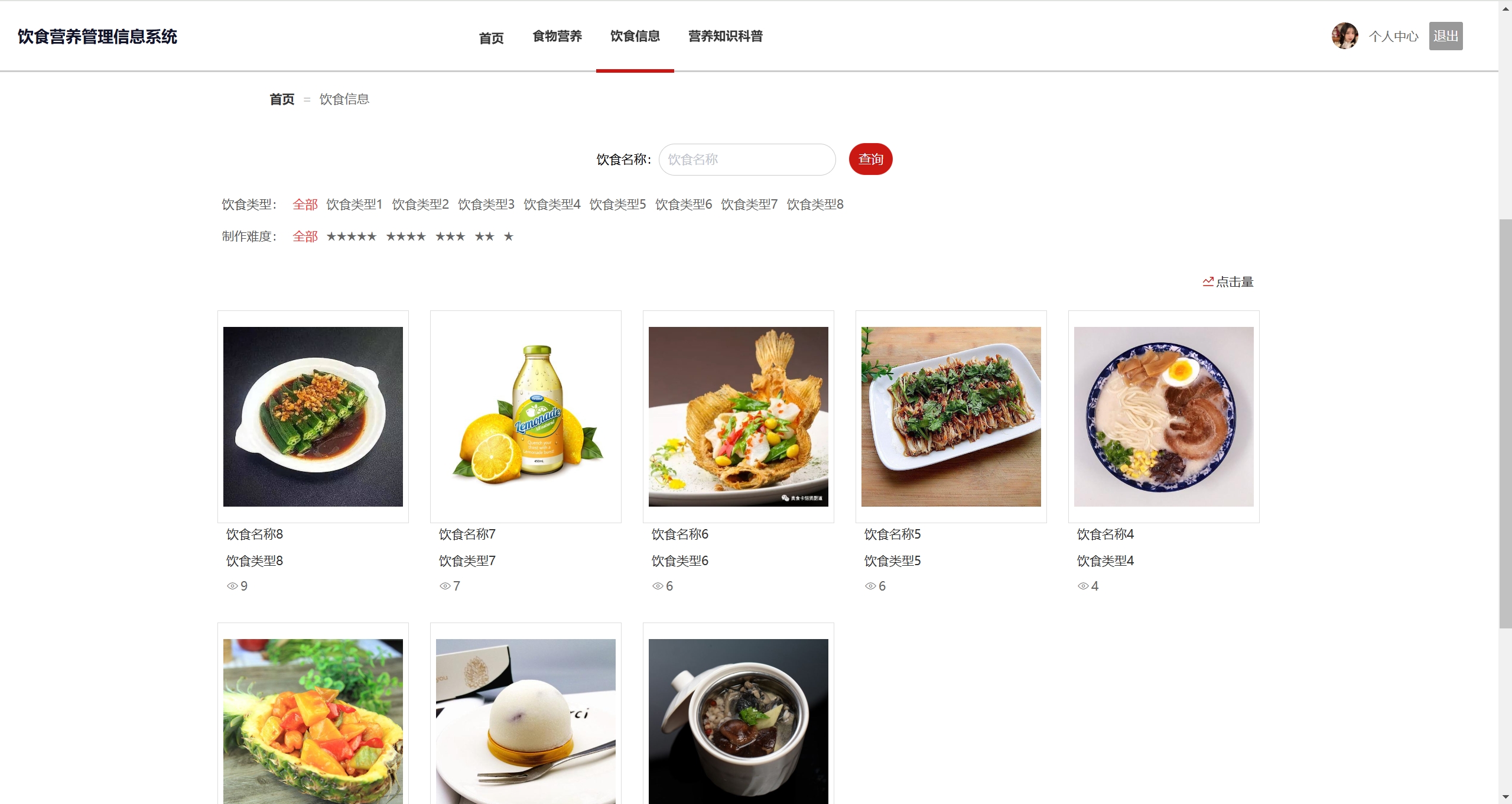Click the eye view-count icon under 饮食名称7
This screenshot has width=1512, height=804.
[x=445, y=586]
